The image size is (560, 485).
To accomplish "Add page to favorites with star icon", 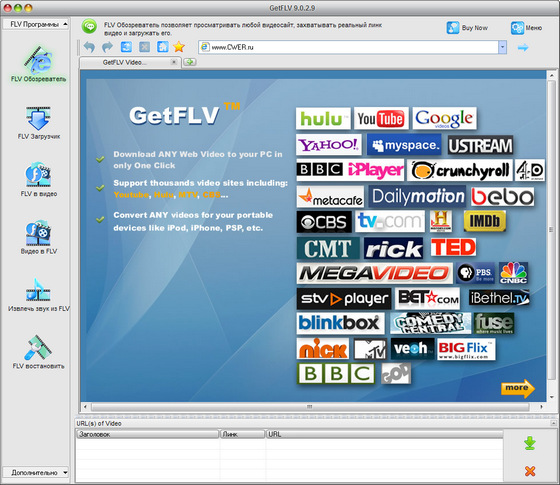I will click(179, 47).
